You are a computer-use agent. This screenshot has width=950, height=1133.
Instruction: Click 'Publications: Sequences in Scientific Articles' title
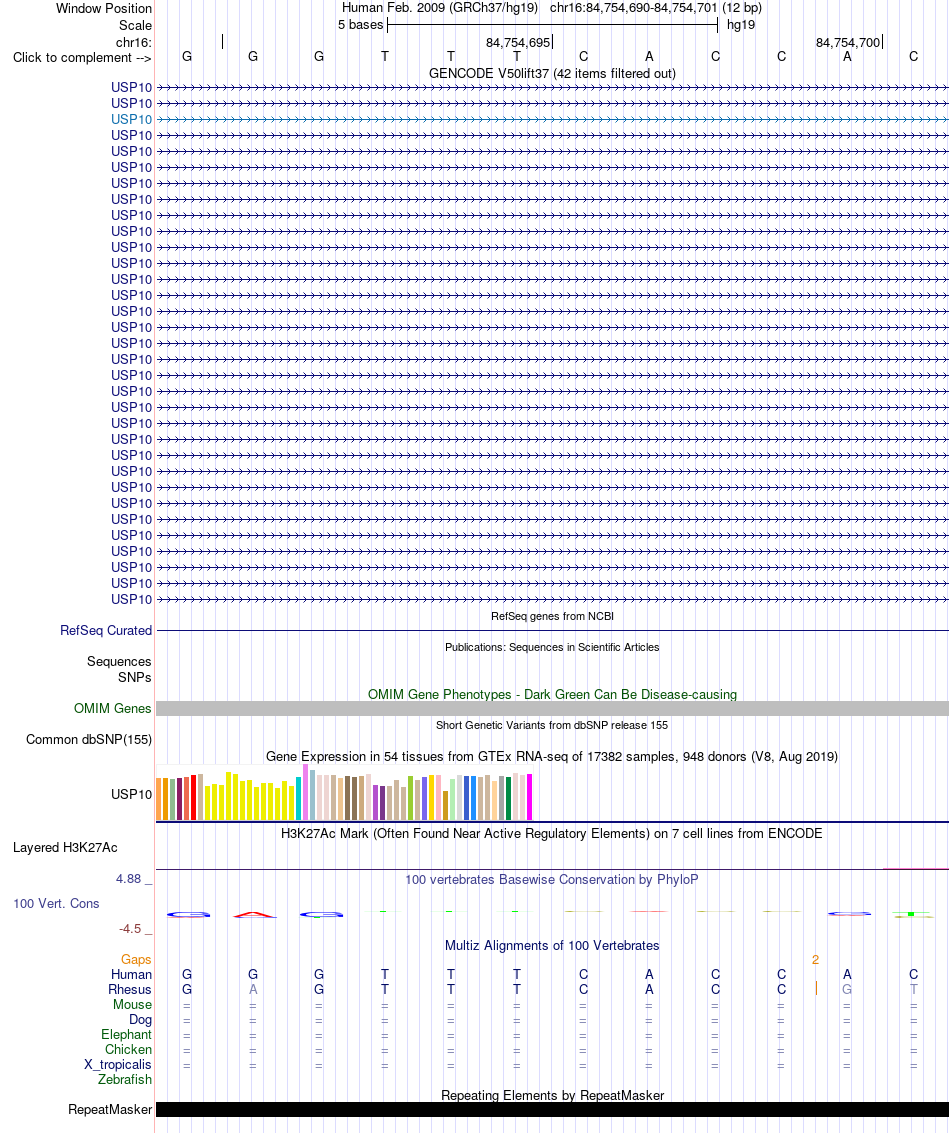[x=552, y=647]
